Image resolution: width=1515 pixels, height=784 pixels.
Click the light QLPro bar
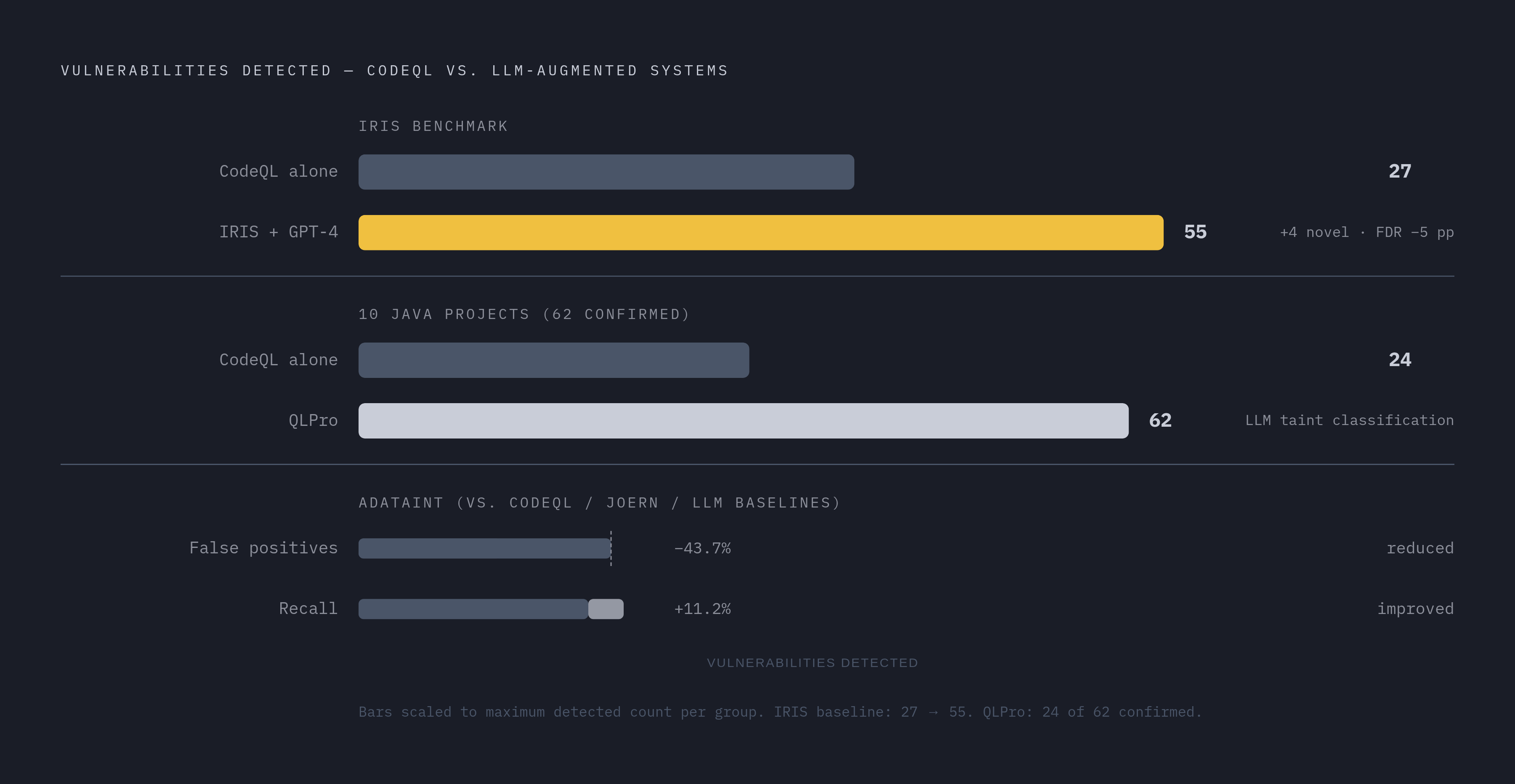click(x=743, y=420)
